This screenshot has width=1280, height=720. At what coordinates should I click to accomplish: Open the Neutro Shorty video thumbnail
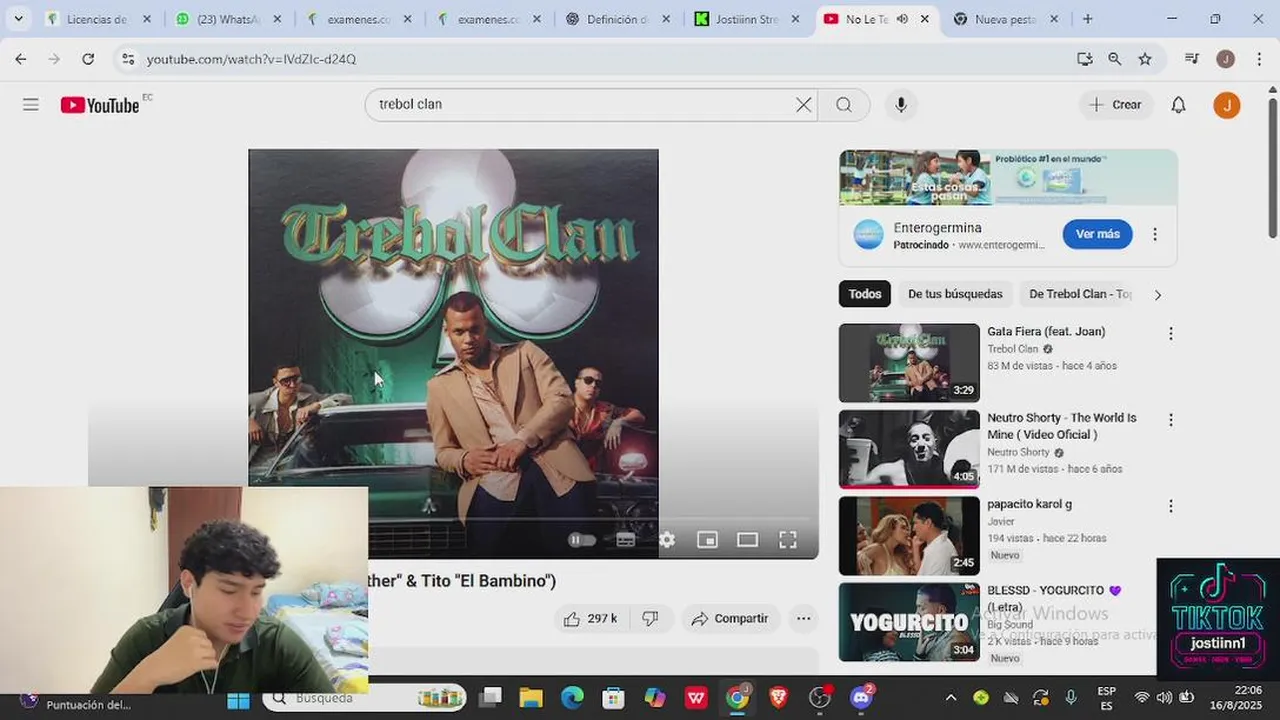[909, 449]
